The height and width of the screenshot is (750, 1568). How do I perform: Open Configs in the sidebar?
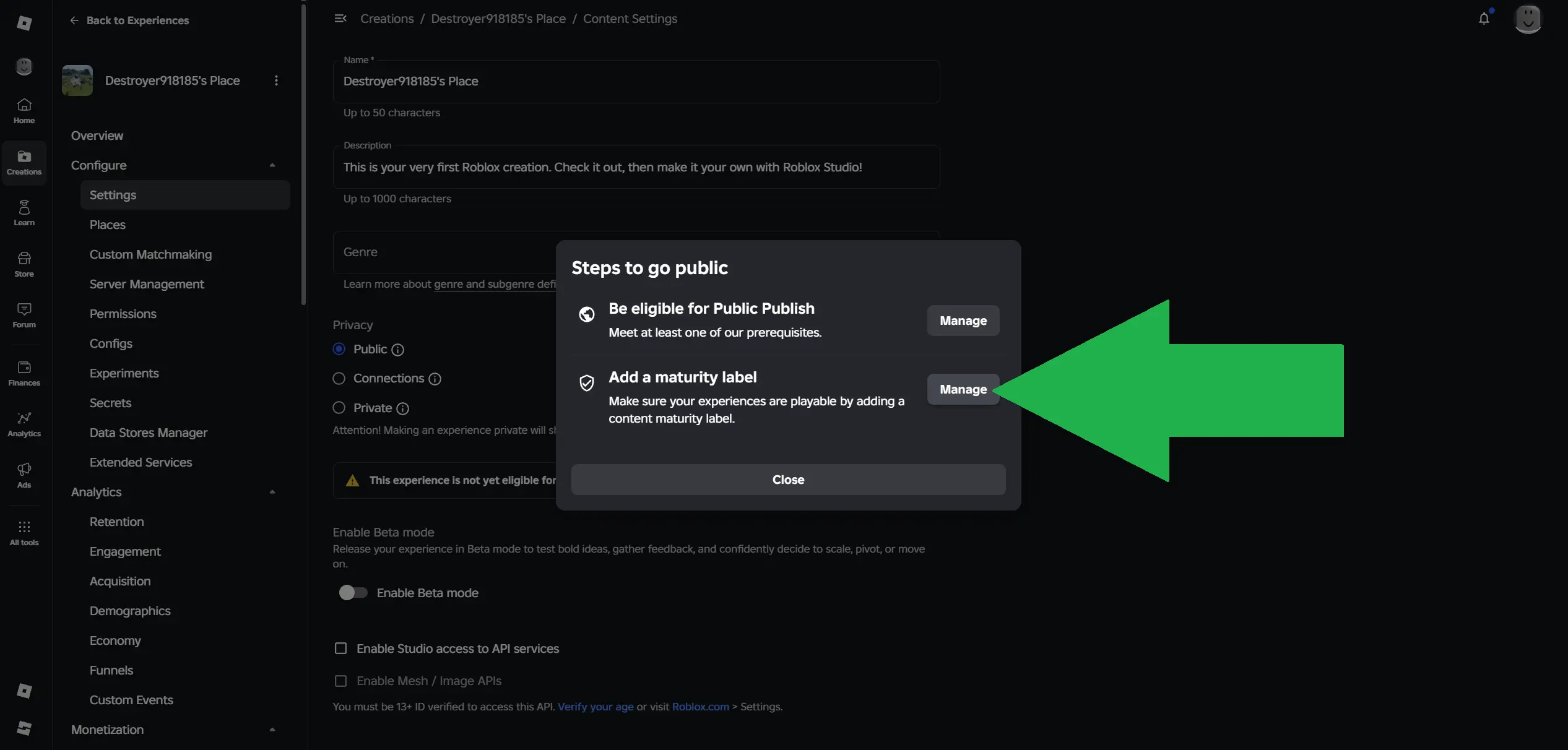pyautogui.click(x=111, y=343)
